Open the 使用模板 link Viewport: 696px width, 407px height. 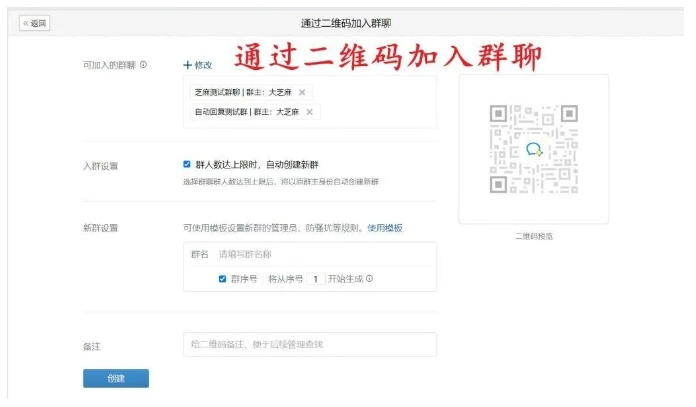click(x=385, y=228)
